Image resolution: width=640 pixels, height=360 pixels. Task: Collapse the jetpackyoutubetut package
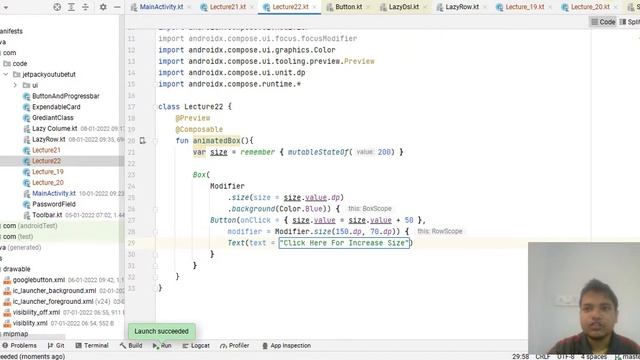click(6, 75)
